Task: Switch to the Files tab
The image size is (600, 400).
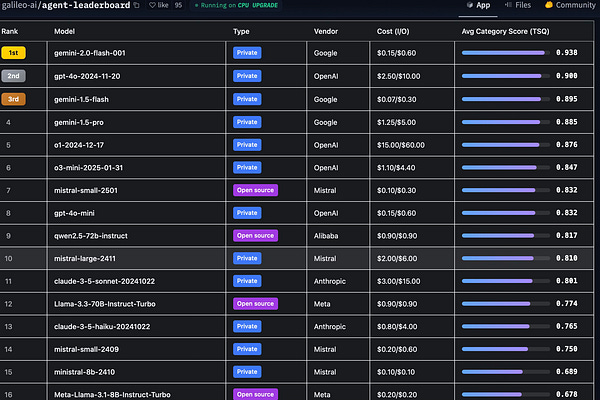Action: (518, 5)
